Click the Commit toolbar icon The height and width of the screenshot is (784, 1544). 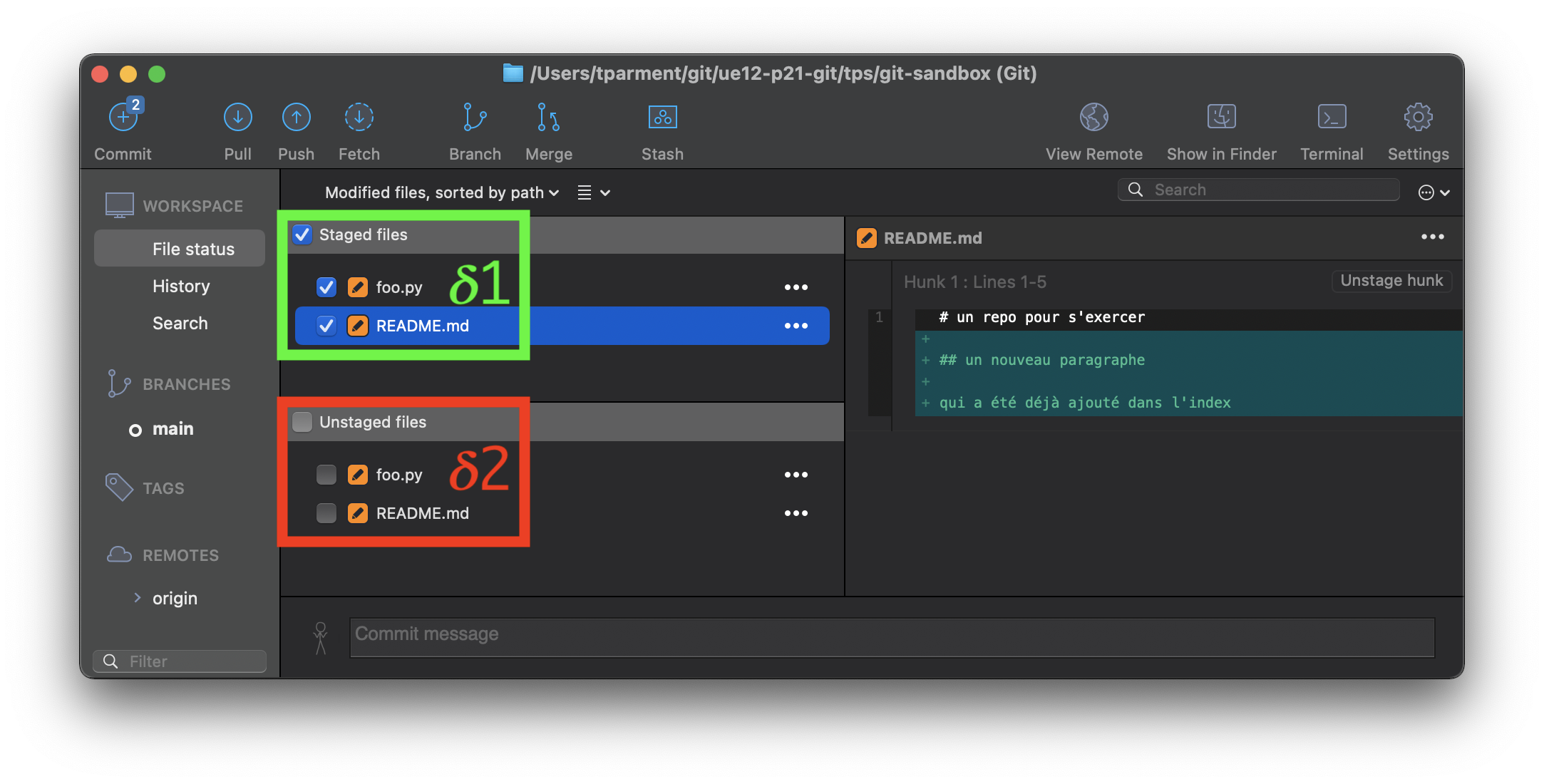pos(123,118)
